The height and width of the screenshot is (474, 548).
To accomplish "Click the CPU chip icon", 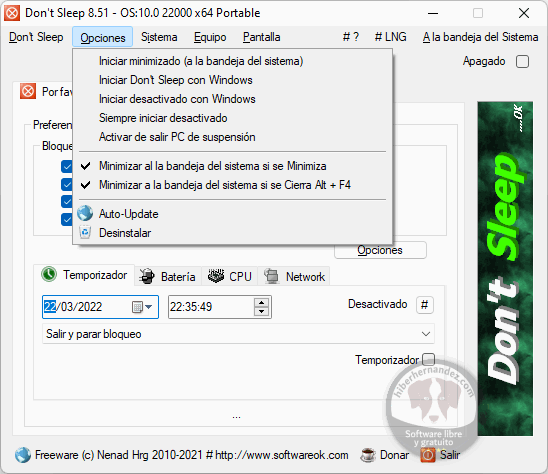I will (x=216, y=276).
